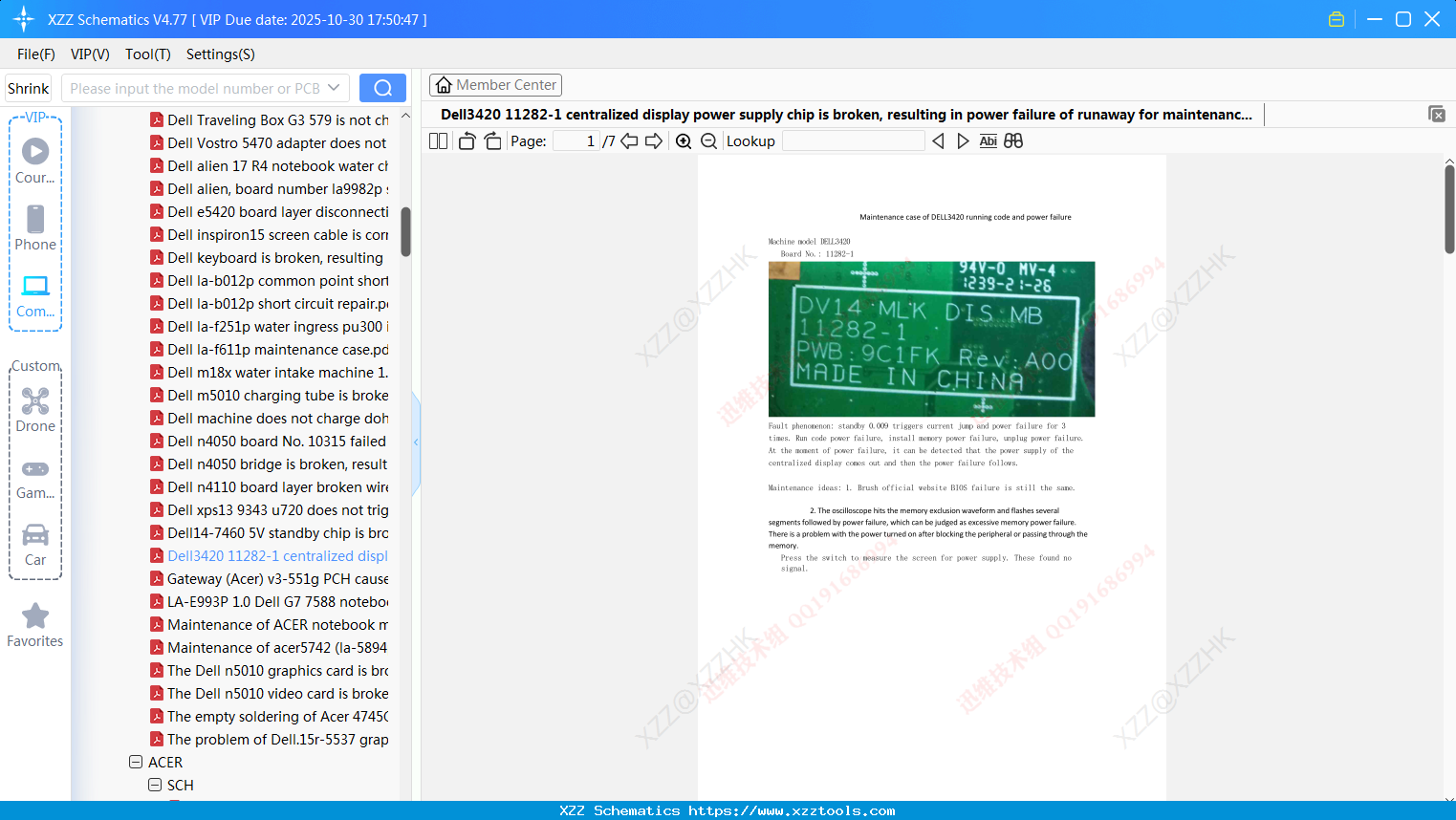
Task: Click the blue search button
Action: [382, 88]
